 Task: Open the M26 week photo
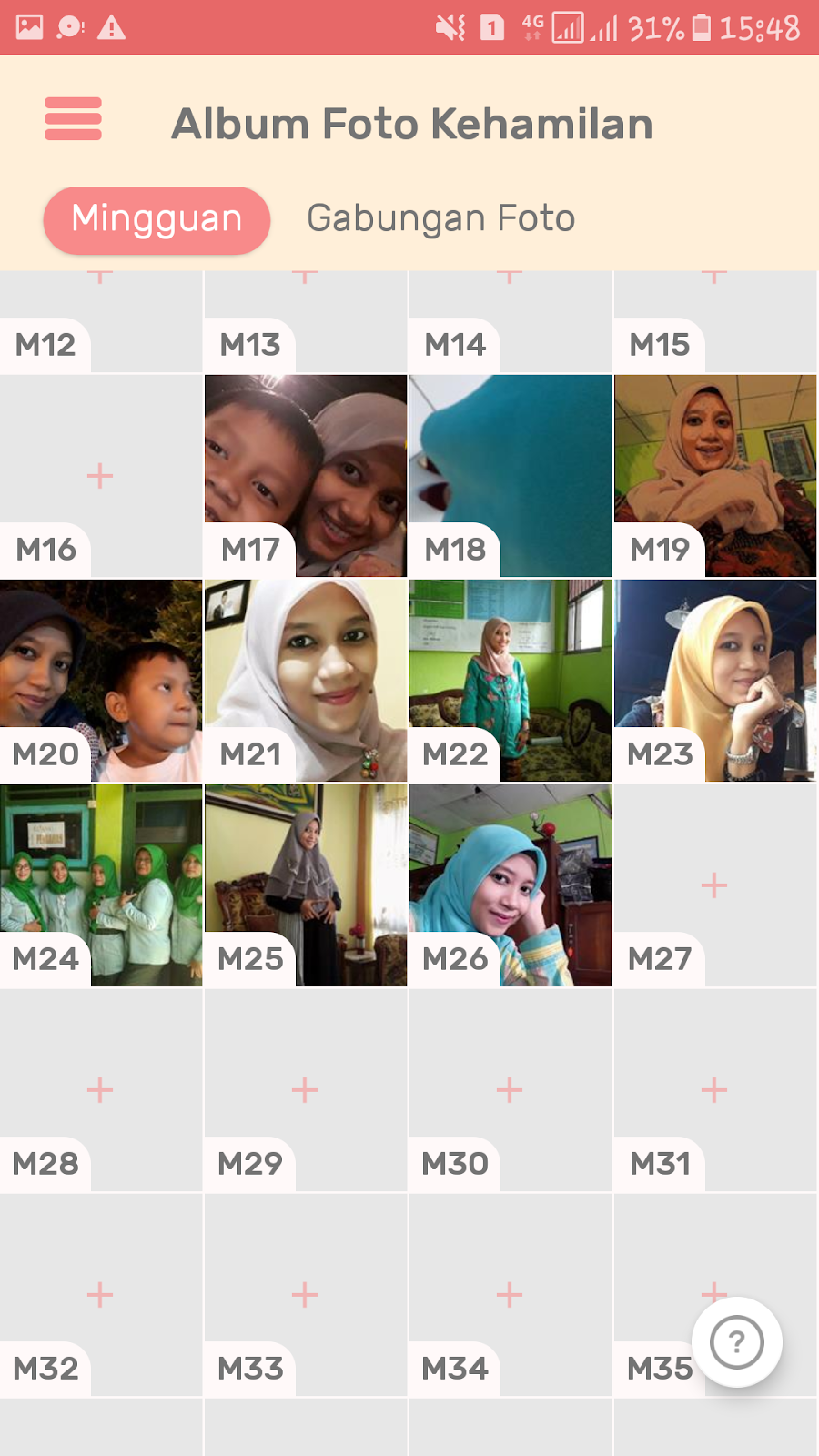(511, 885)
